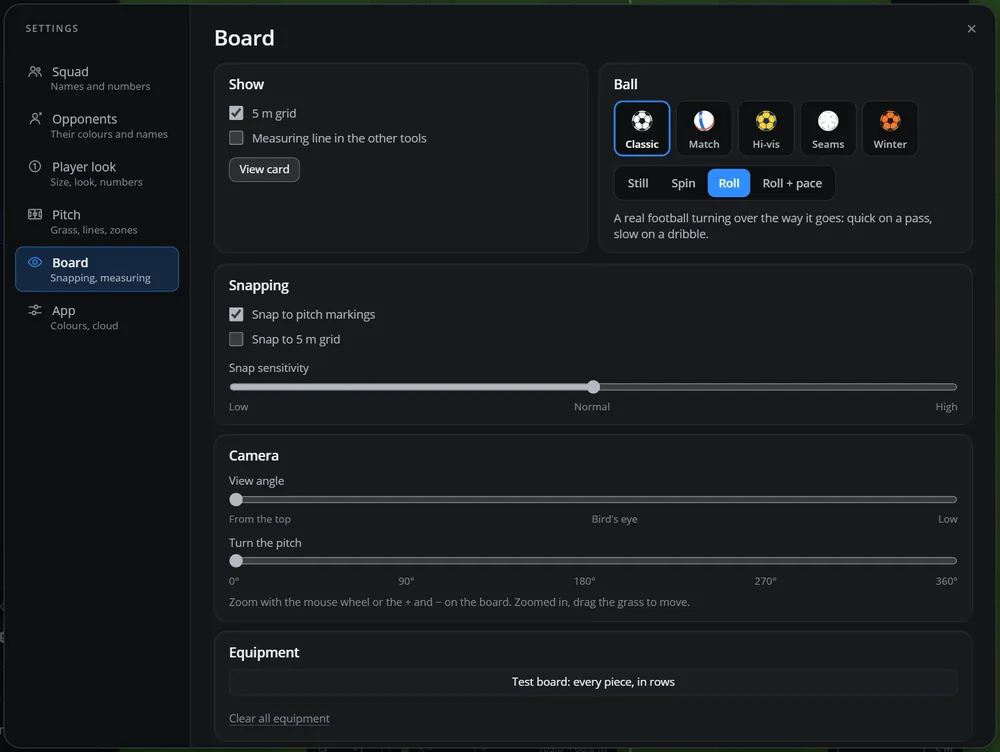Choose the Winter orange ball

890,128
